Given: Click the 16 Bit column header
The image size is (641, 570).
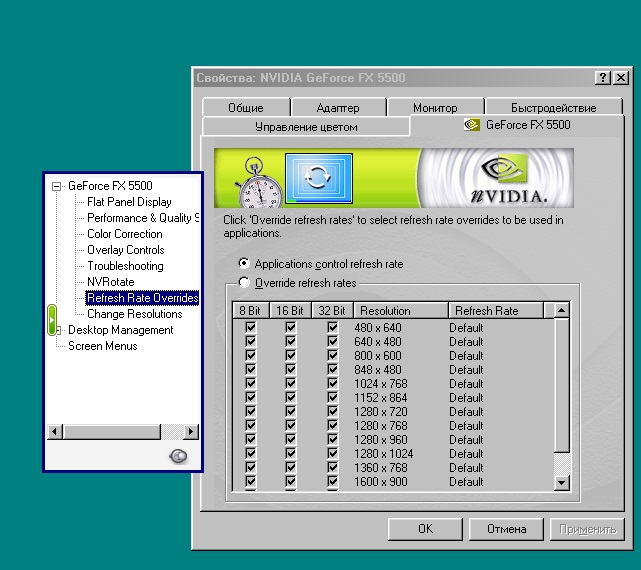Looking at the screenshot, I should [x=290, y=310].
